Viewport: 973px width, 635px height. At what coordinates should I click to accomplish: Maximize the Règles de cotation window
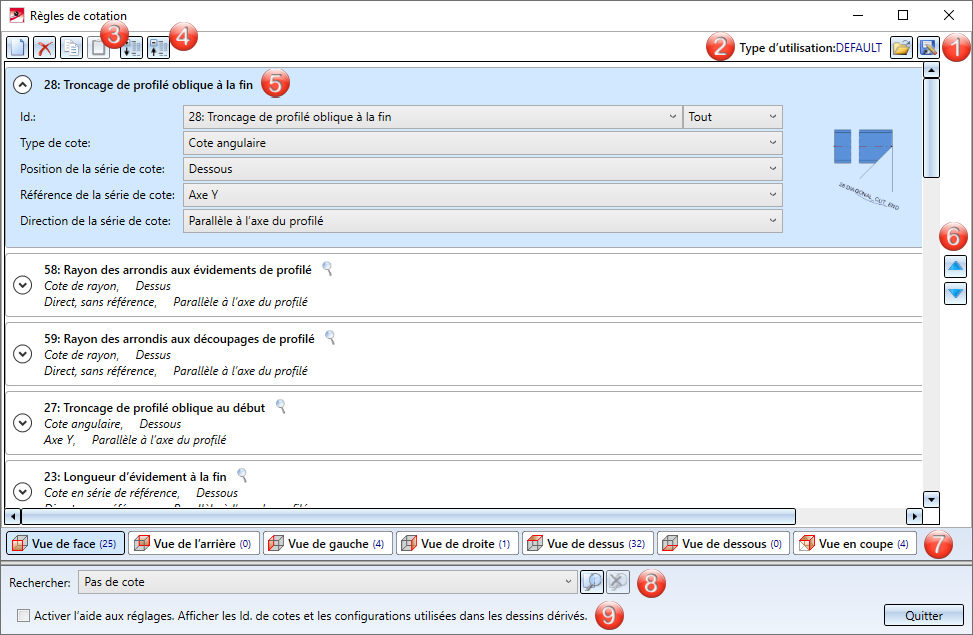click(x=903, y=15)
